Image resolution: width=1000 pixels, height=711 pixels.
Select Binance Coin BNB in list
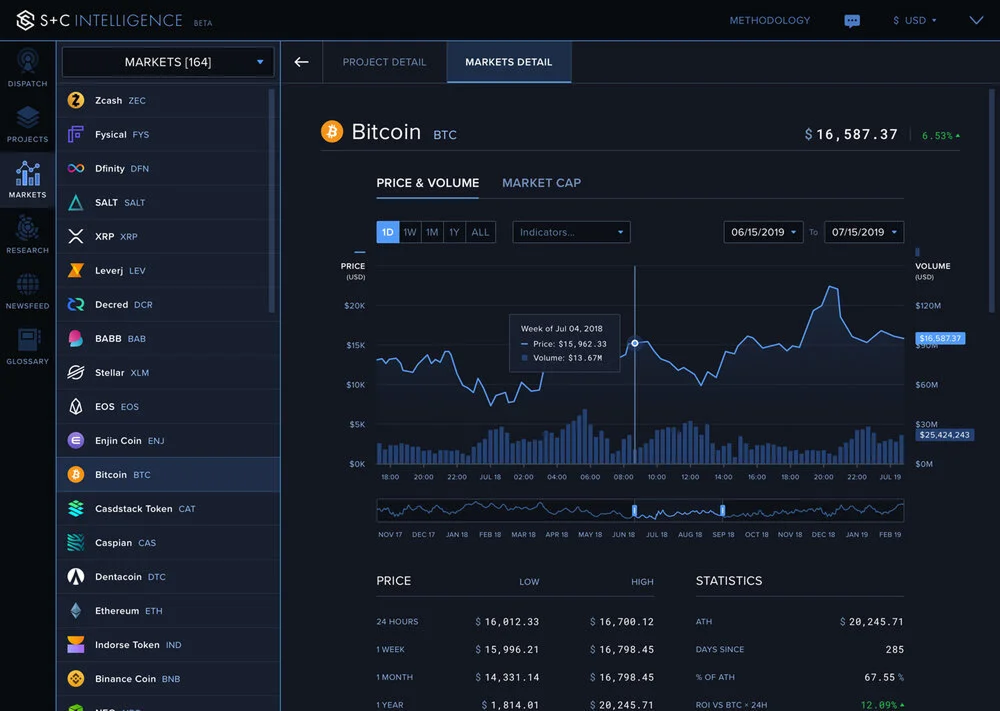point(168,678)
